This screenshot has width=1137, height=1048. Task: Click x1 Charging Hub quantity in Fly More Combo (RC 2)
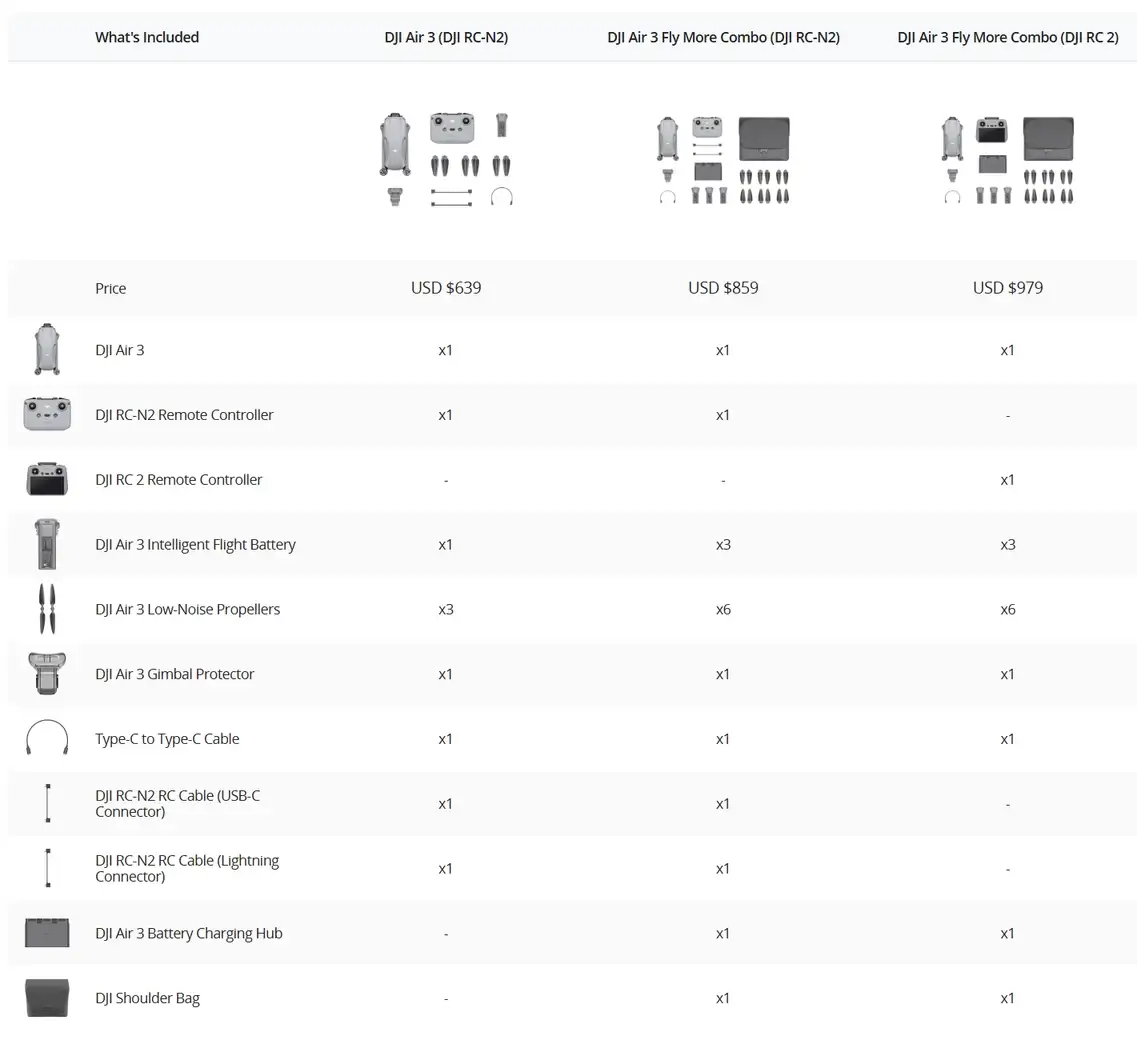[x=1008, y=933]
